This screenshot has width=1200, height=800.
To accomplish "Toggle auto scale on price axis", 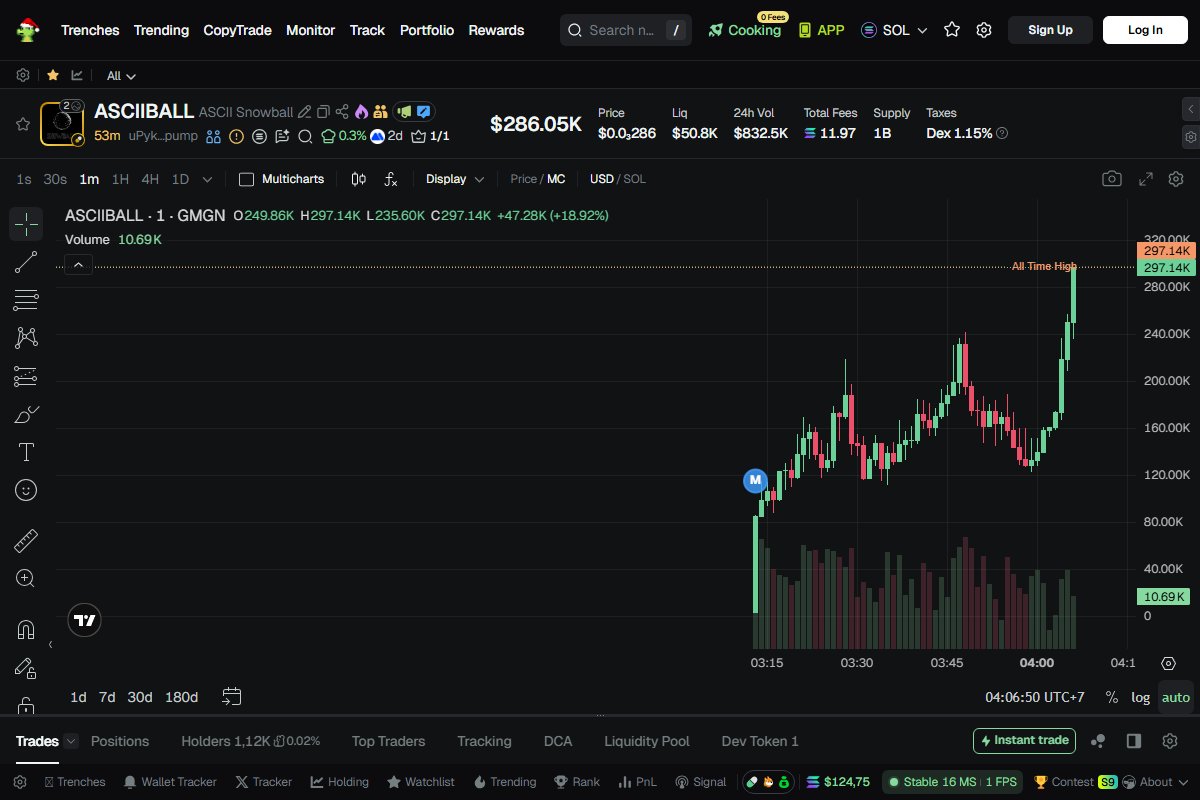I will [x=1176, y=697].
